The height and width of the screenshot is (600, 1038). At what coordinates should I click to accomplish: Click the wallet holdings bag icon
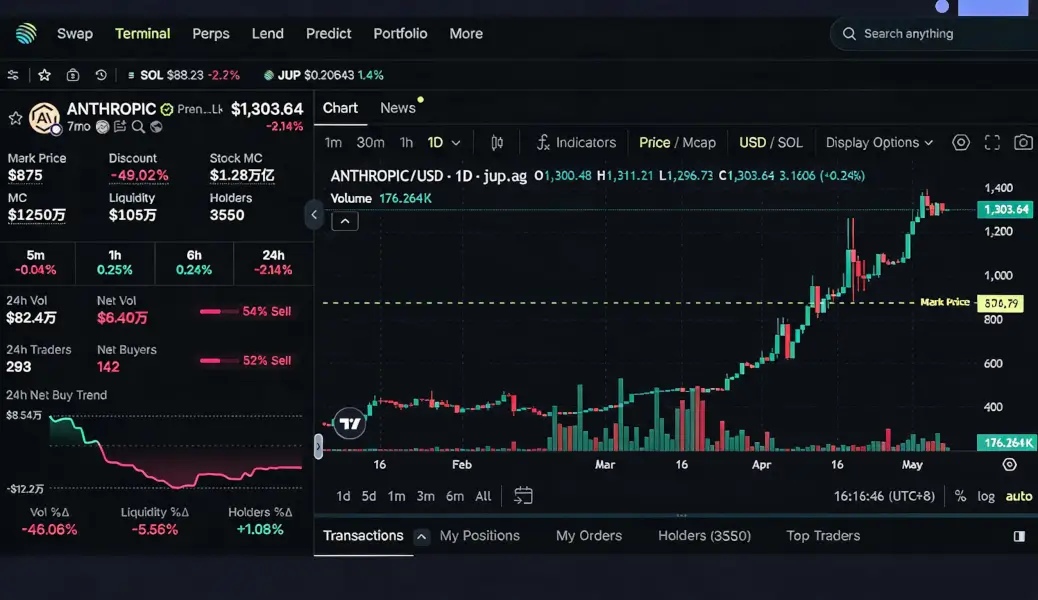pyautogui.click(x=73, y=75)
